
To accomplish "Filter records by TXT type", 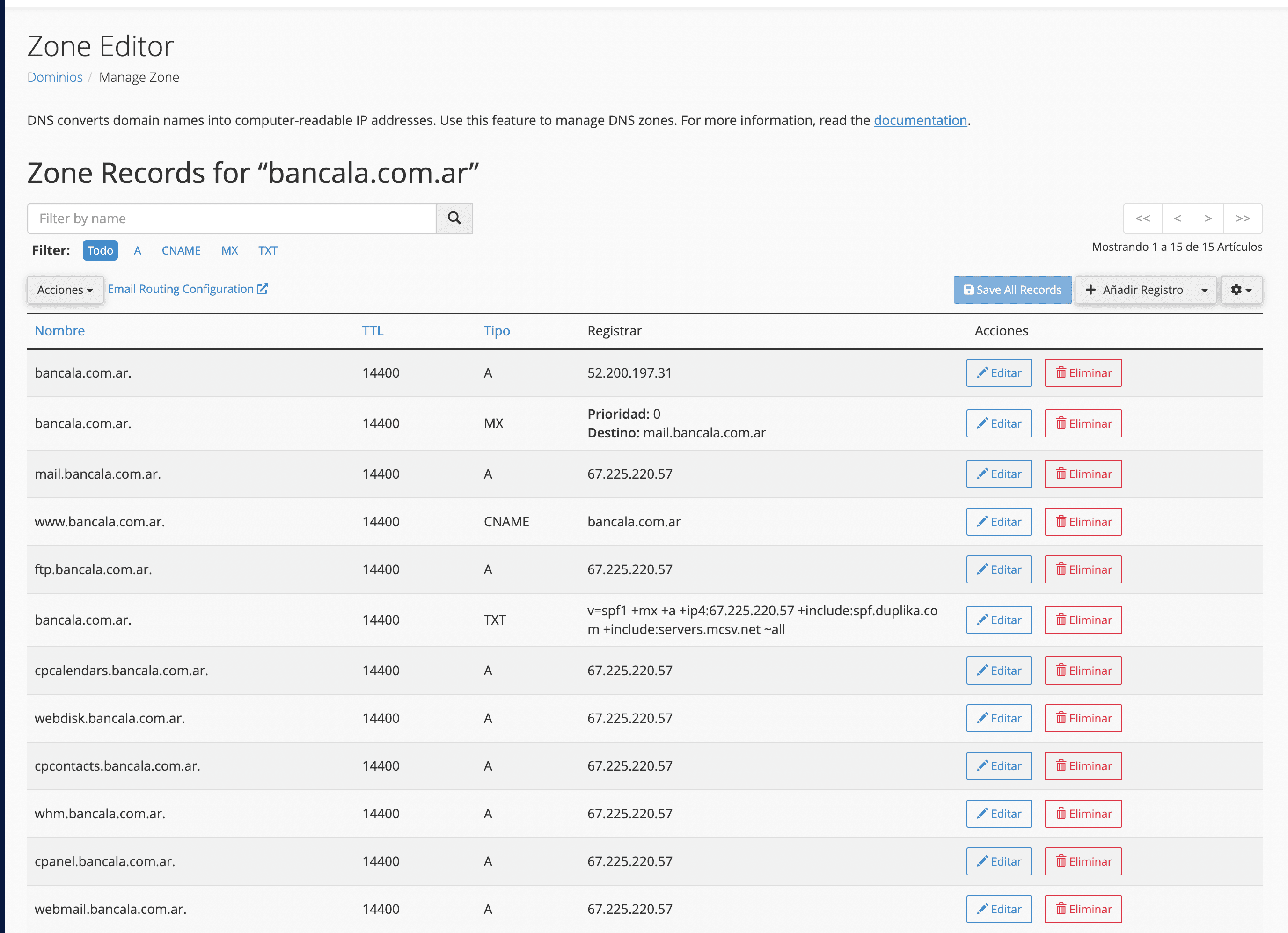I will click(268, 250).
